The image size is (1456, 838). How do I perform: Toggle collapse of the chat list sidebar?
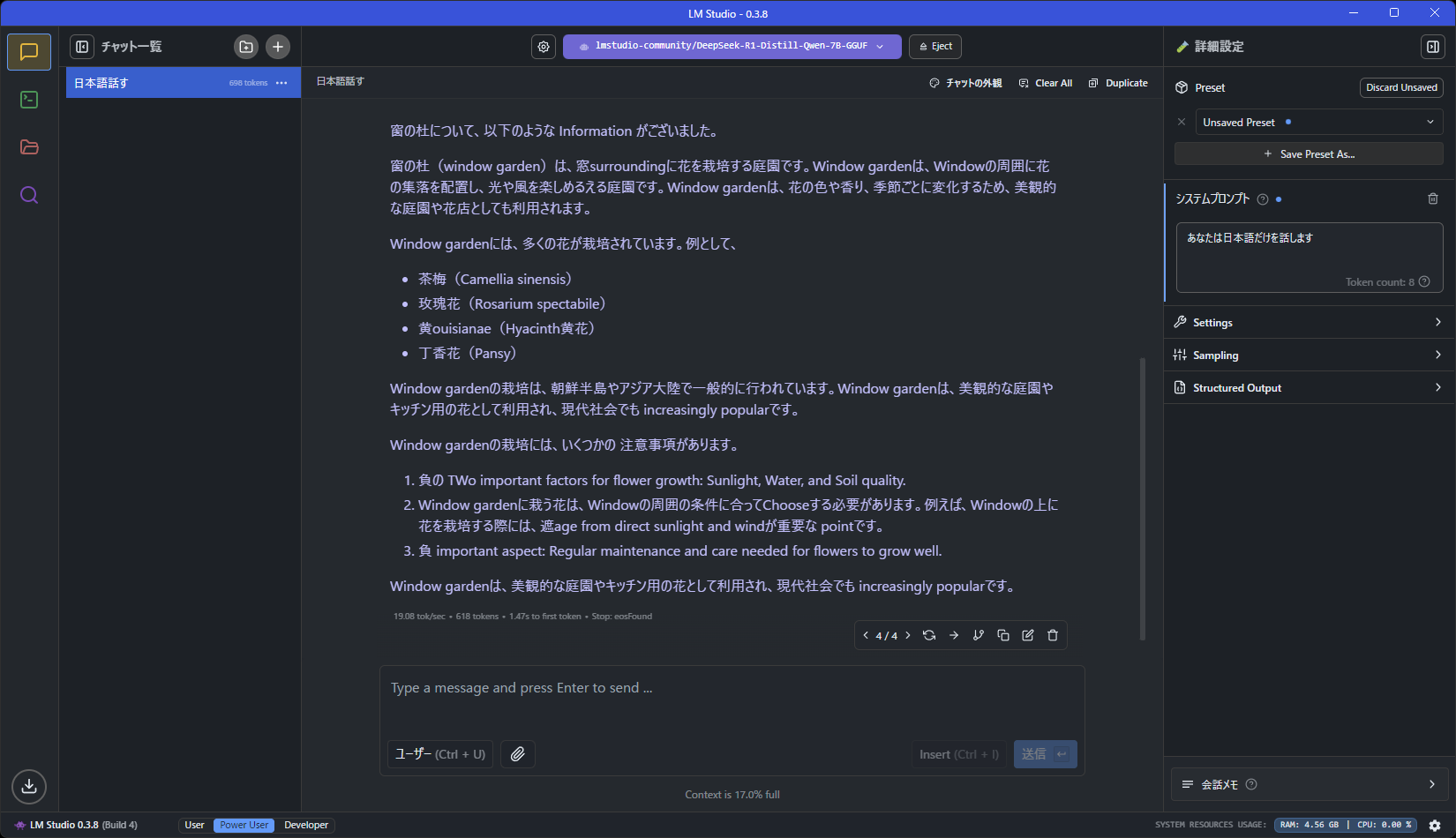[x=82, y=46]
